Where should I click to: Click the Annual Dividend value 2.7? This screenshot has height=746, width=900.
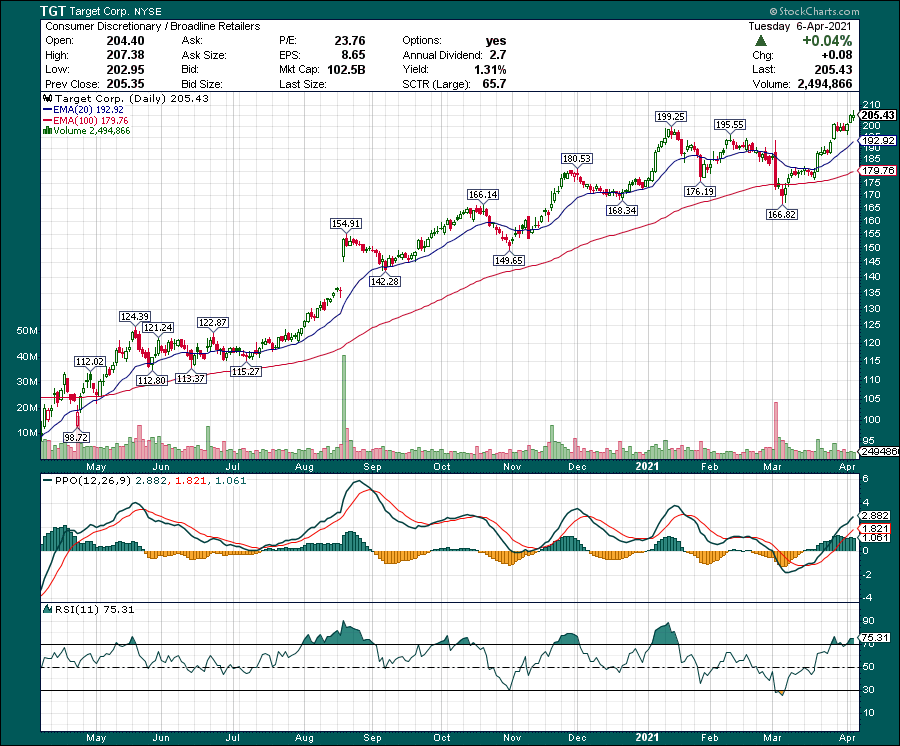pyautogui.click(x=498, y=55)
